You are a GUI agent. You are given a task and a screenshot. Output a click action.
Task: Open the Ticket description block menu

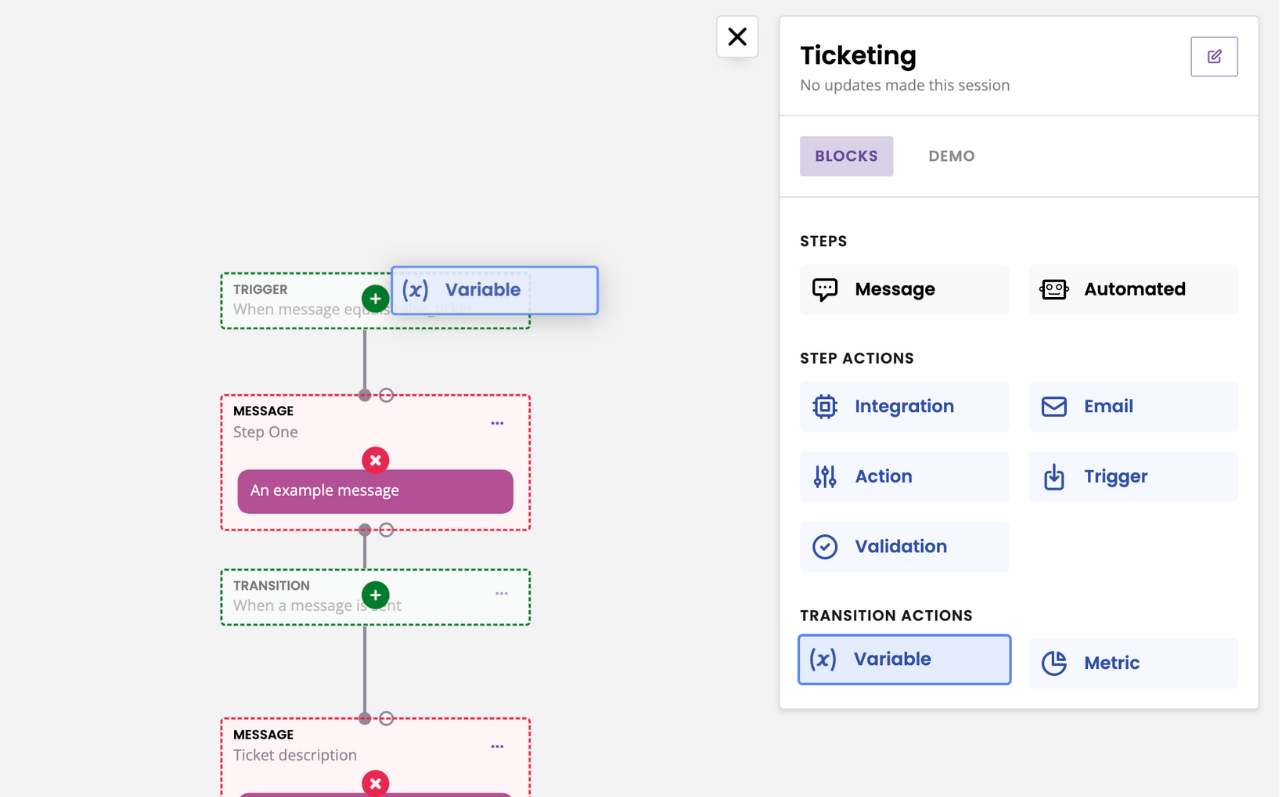point(497,745)
